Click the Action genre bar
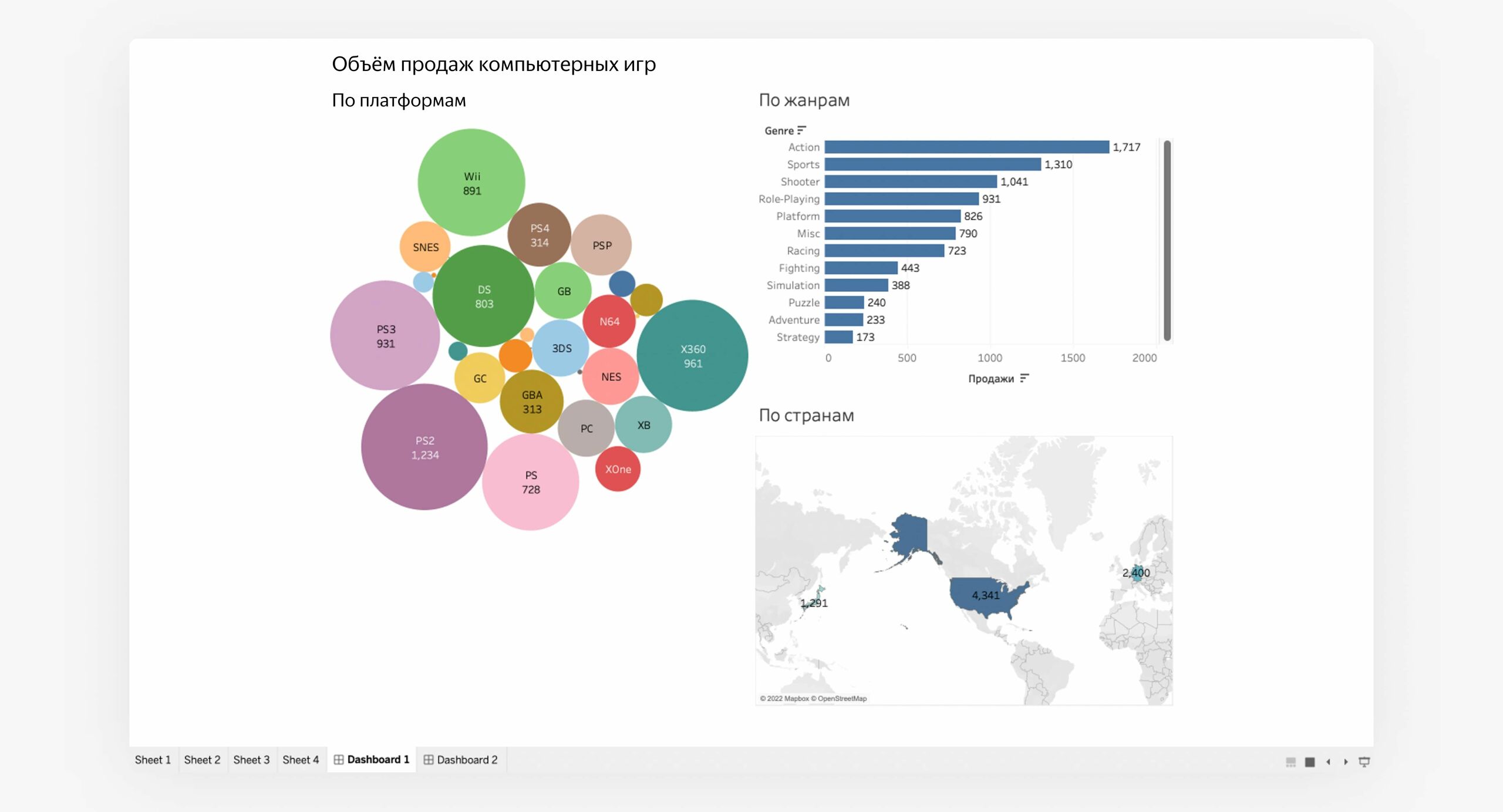Image resolution: width=1503 pixels, height=812 pixels. tap(966, 147)
